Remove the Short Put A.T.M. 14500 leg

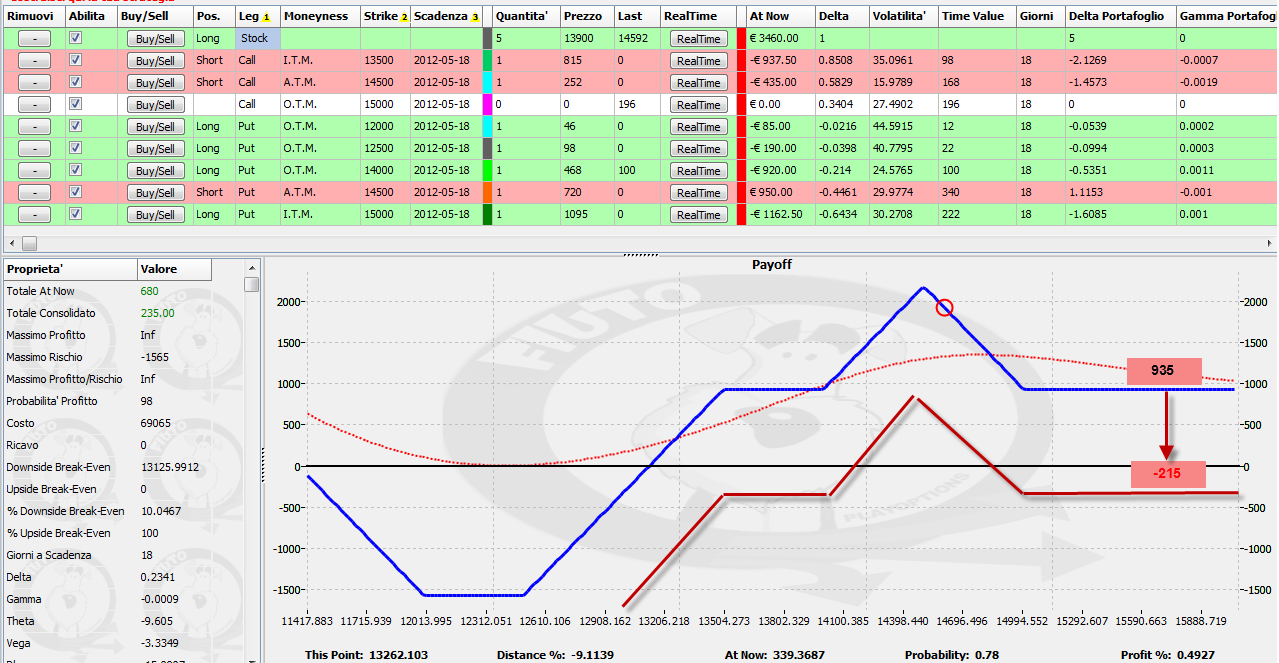click(x=34, y=193)
